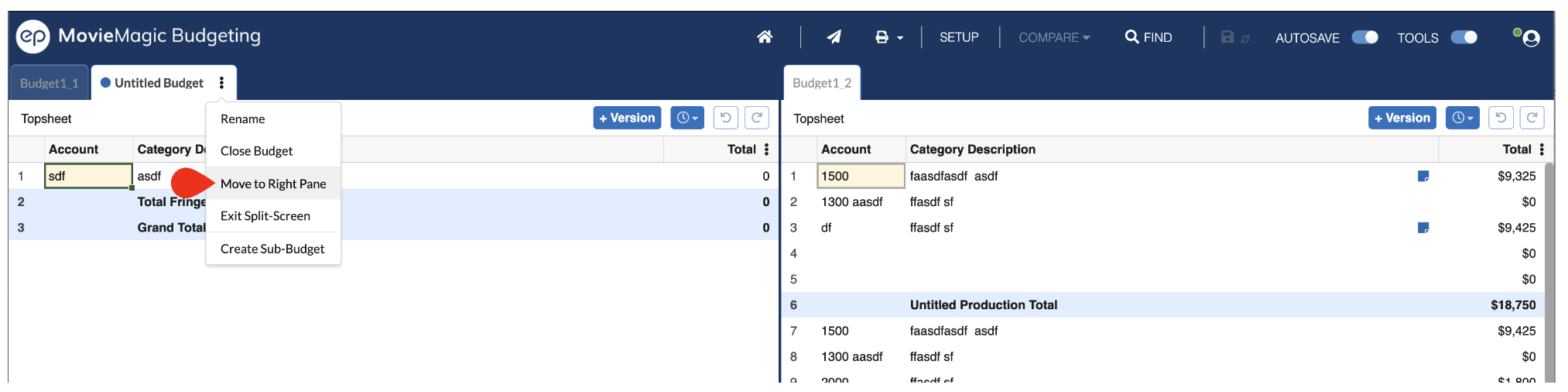Open the print options dropdown arrow
The image size is (1568, 392).
[900, 38]
